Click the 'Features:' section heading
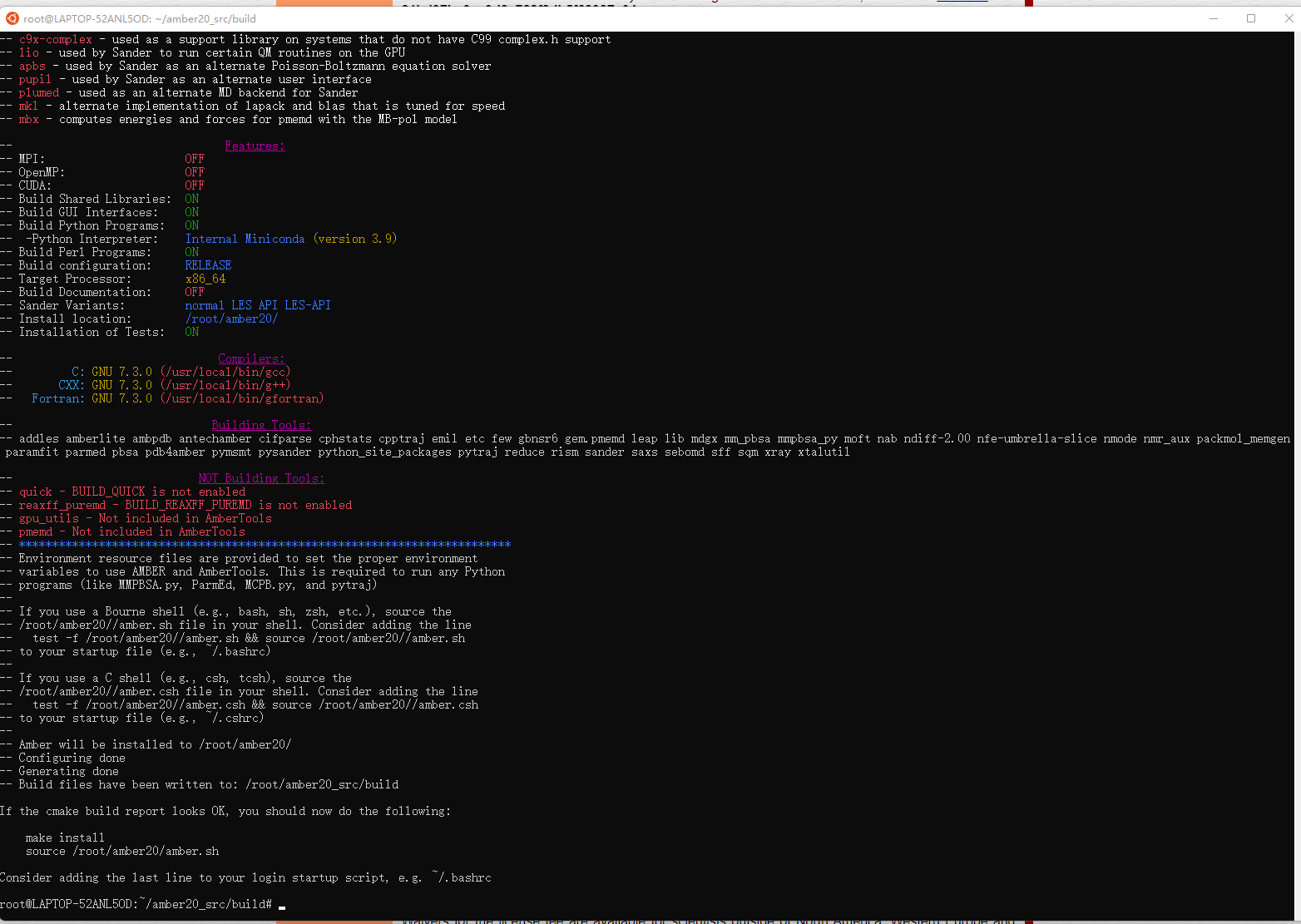This screenshot has height=924, width=1301. (x=255, y=146)
